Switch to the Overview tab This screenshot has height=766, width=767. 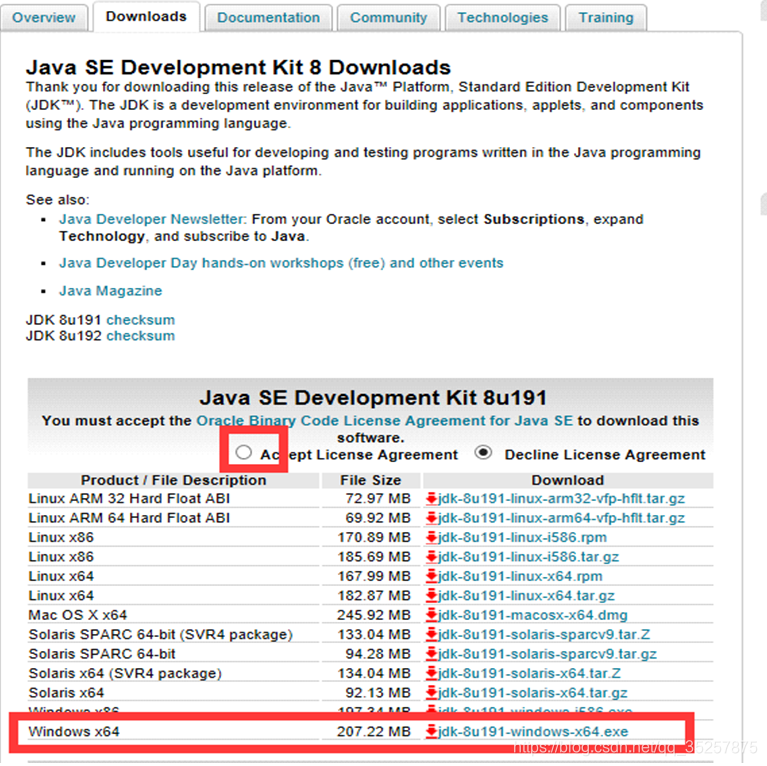click(44, 18)
